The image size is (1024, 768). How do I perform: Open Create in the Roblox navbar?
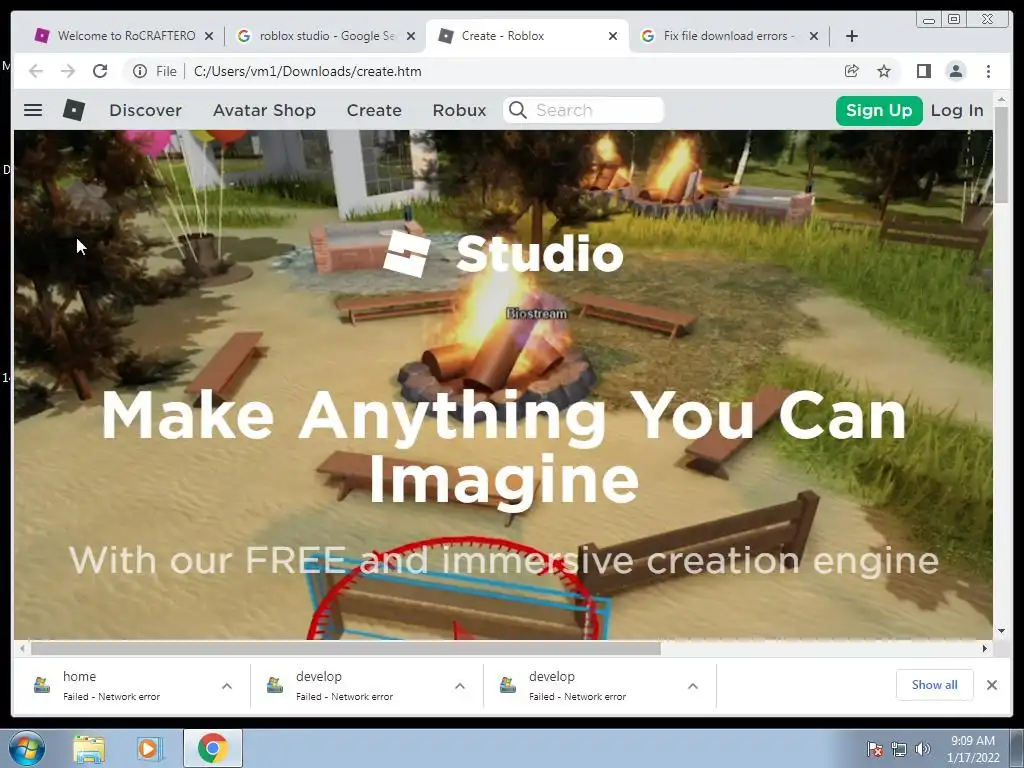point(374,110)
